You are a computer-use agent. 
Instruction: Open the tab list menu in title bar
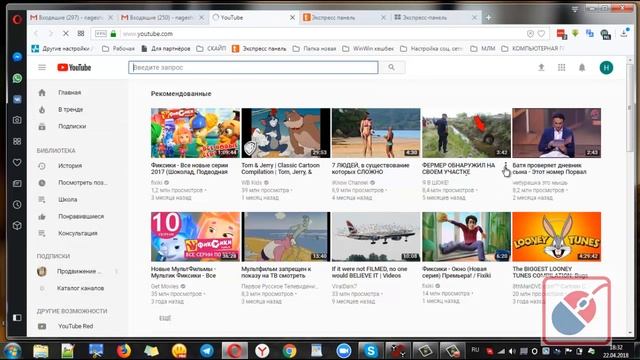point(575,9)
